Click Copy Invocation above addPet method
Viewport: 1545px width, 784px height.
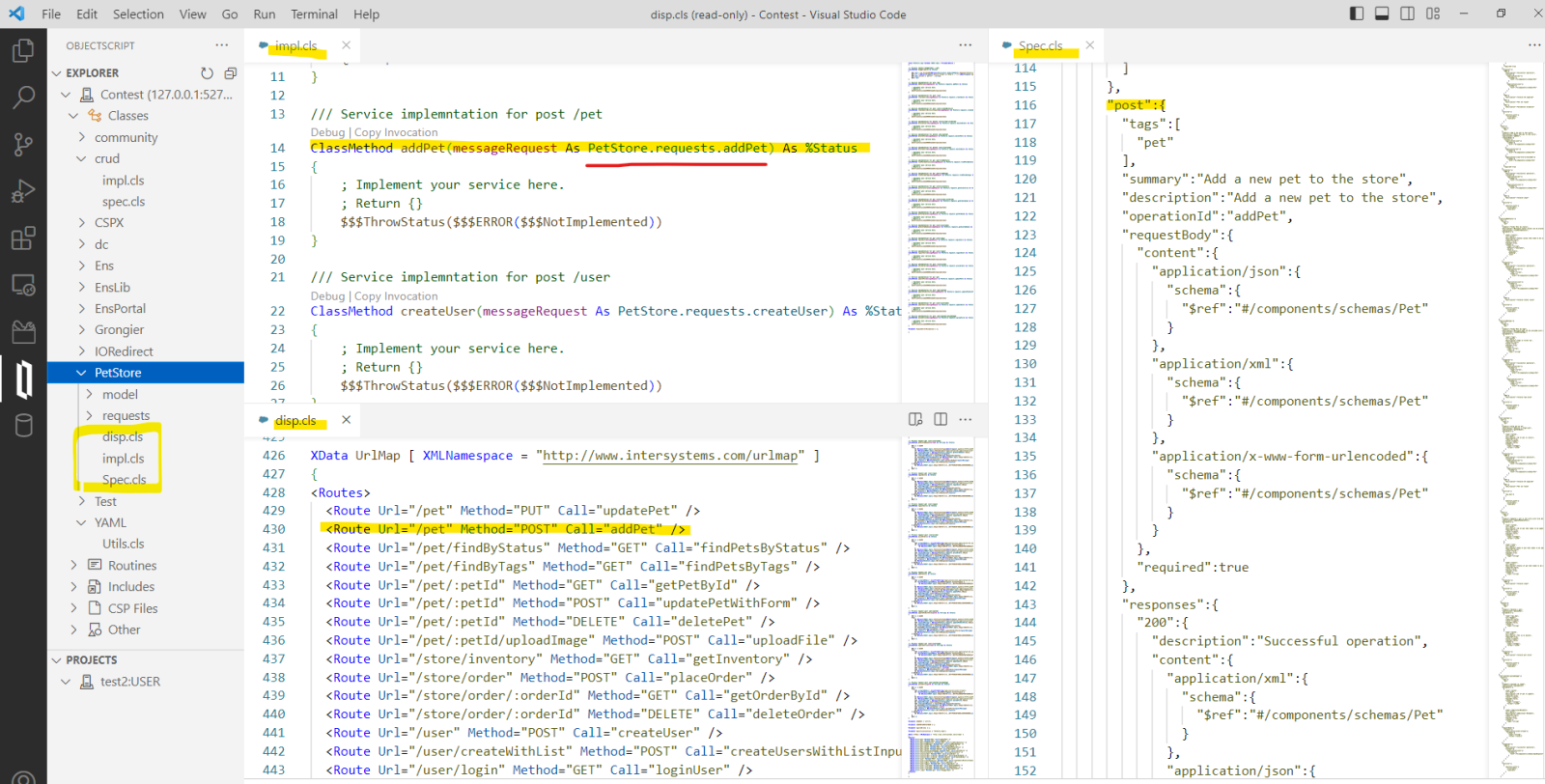pos(396,132)
